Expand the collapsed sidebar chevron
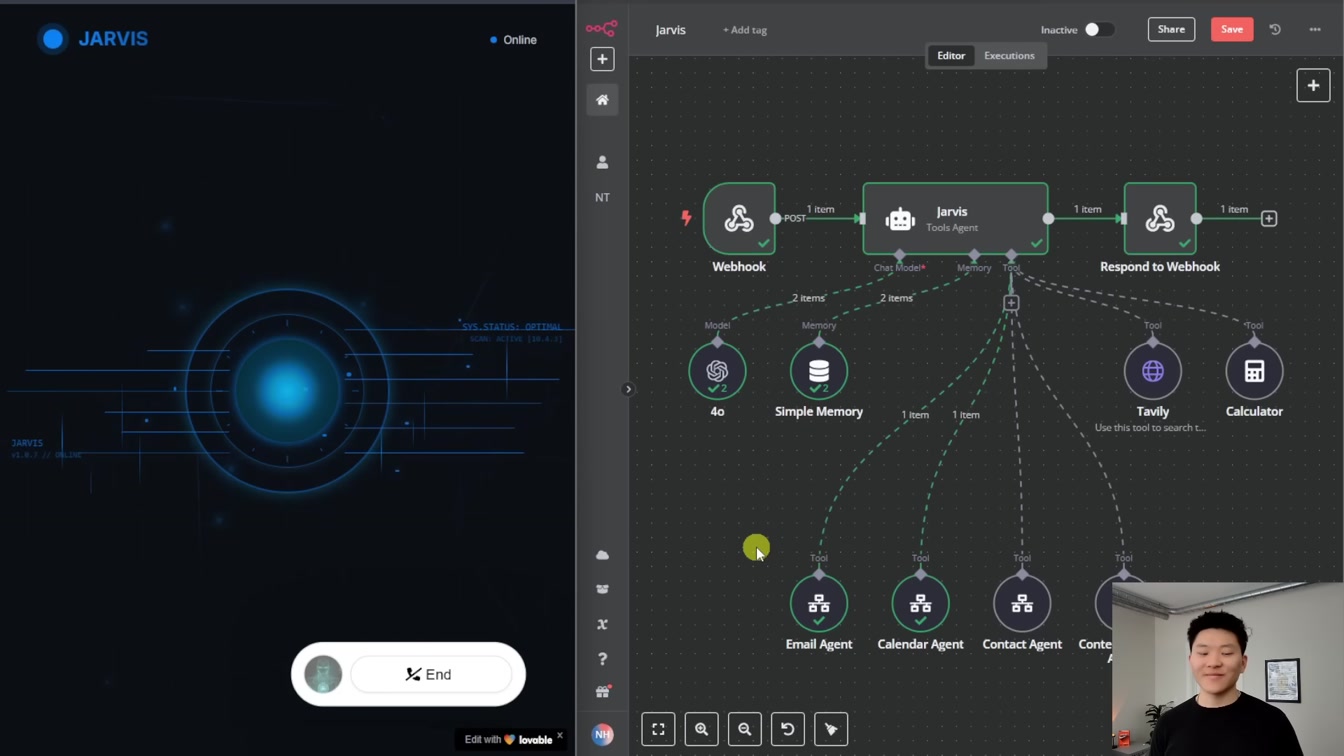The width and height of the screenshot is (1344, 756). [628, 389]
